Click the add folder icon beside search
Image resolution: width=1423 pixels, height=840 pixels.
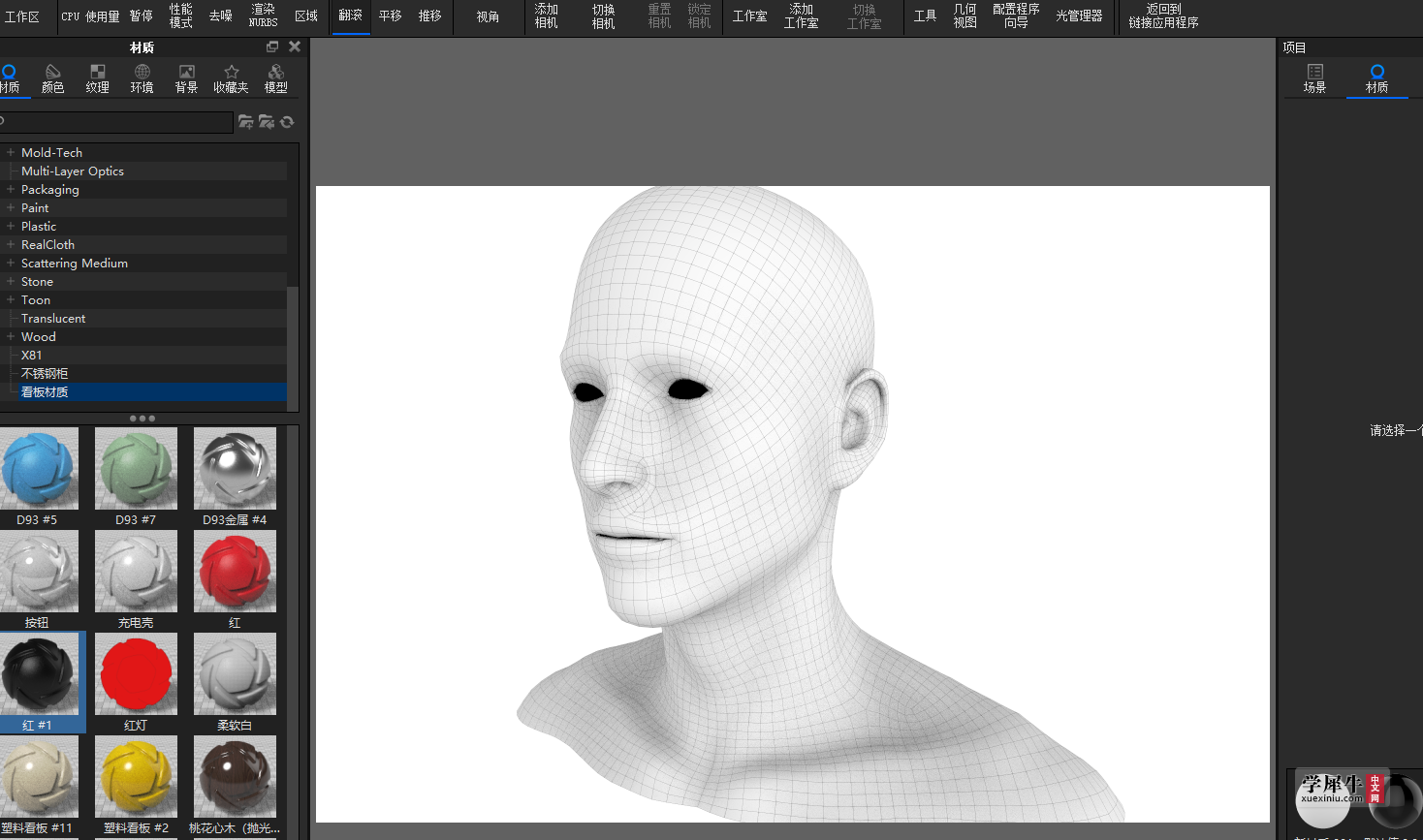point(246,122)
